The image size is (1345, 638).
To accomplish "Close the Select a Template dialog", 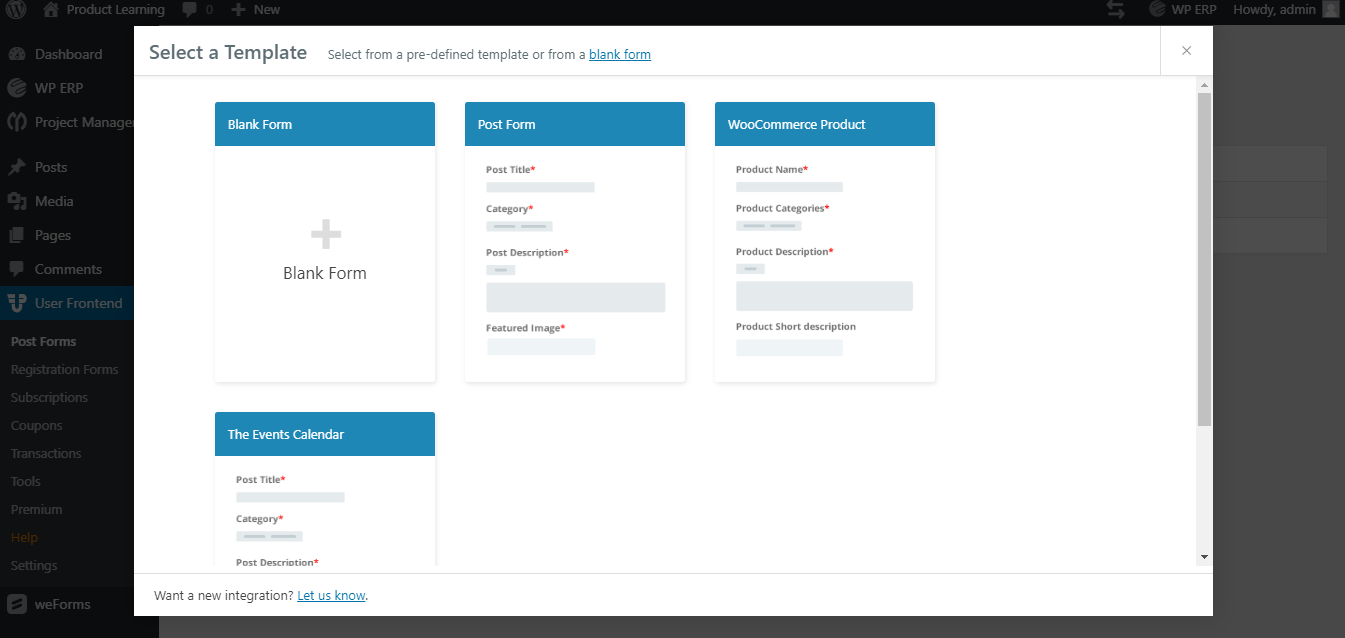I will click(1187, 51).
